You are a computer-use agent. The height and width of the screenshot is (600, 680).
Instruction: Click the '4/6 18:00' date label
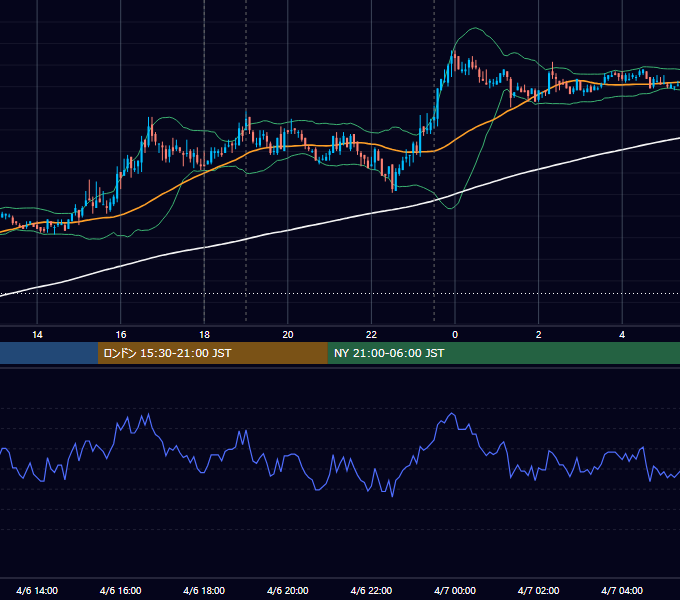tap(204, 590)
